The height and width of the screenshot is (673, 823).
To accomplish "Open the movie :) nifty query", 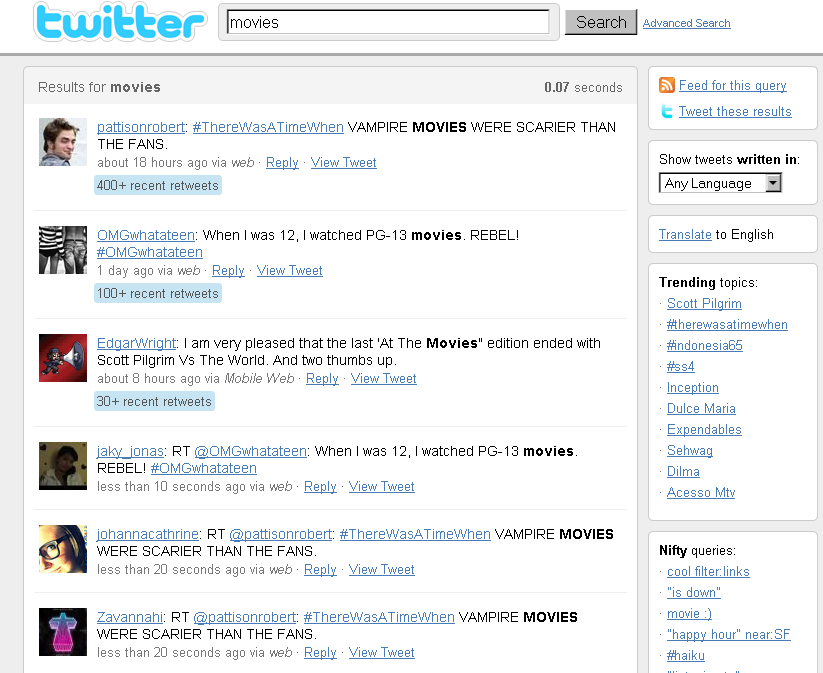I will point(689,613).
